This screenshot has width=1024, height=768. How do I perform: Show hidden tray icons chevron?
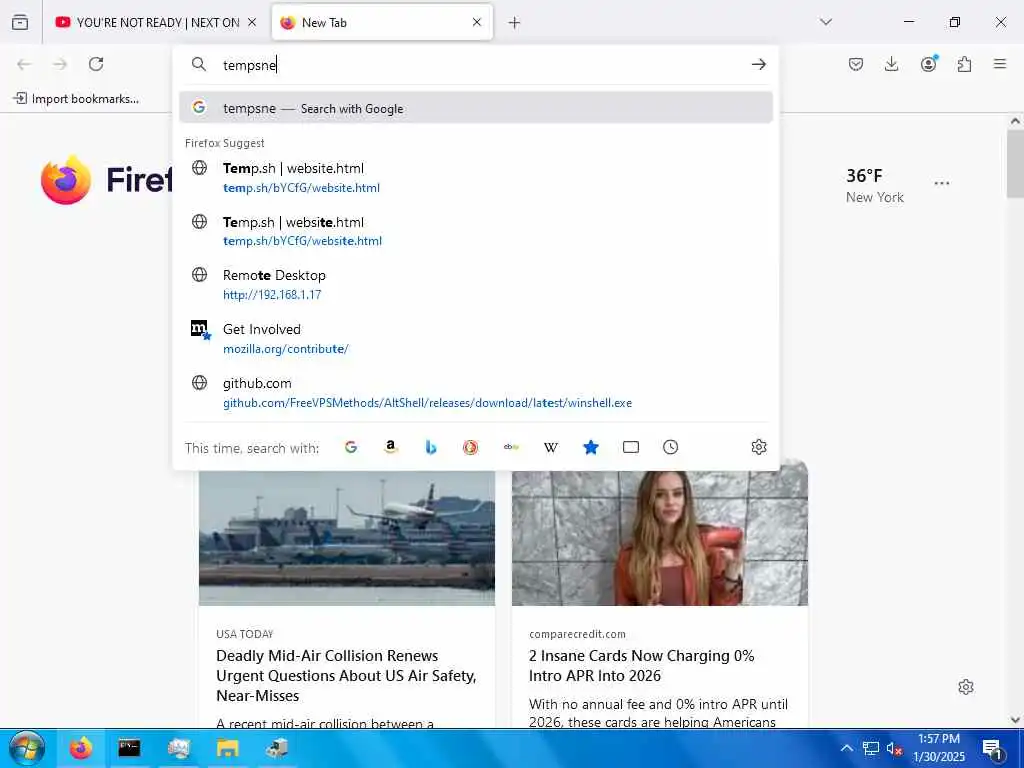click(x=846, y=748)
